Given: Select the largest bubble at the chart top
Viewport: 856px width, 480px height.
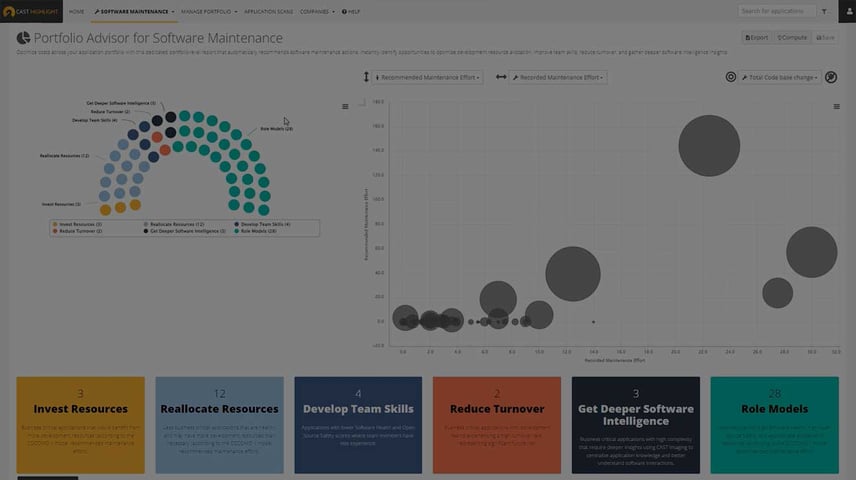Looking at the screenshot, I should click(709, 145).
